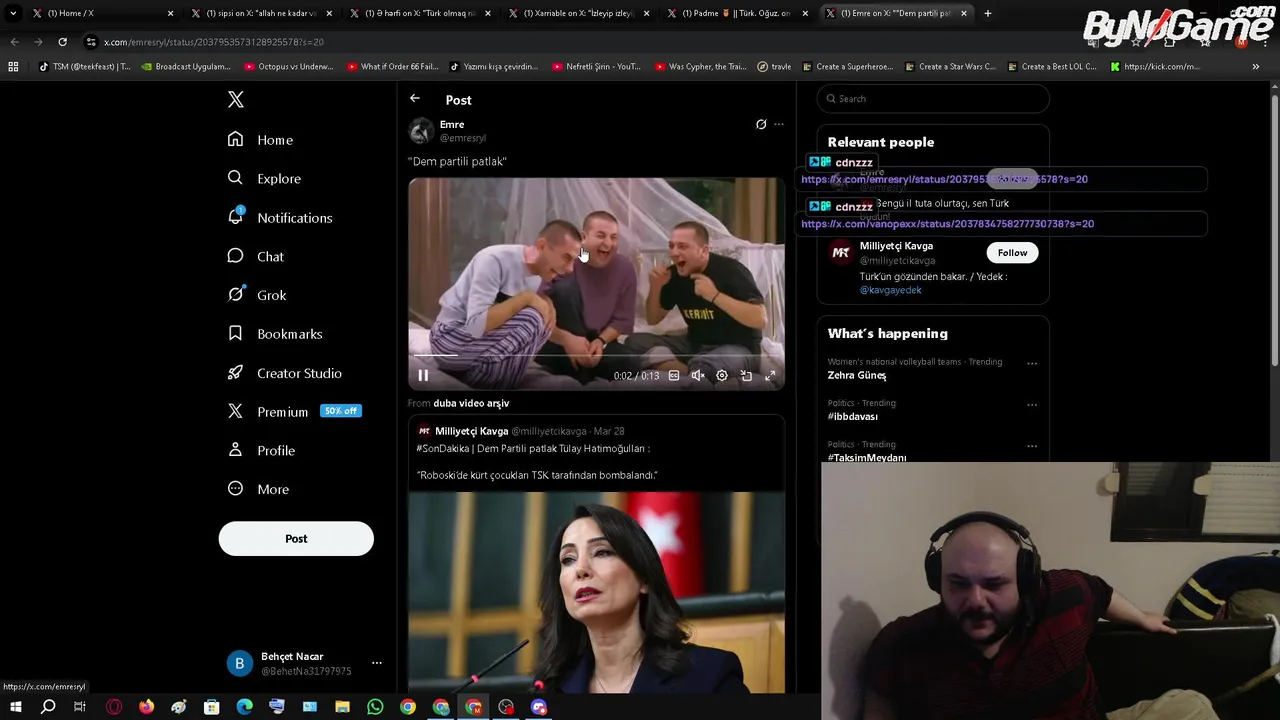Open Explore from the sidebar
This screenshot has width=1280, height=720.
[264, 178]
